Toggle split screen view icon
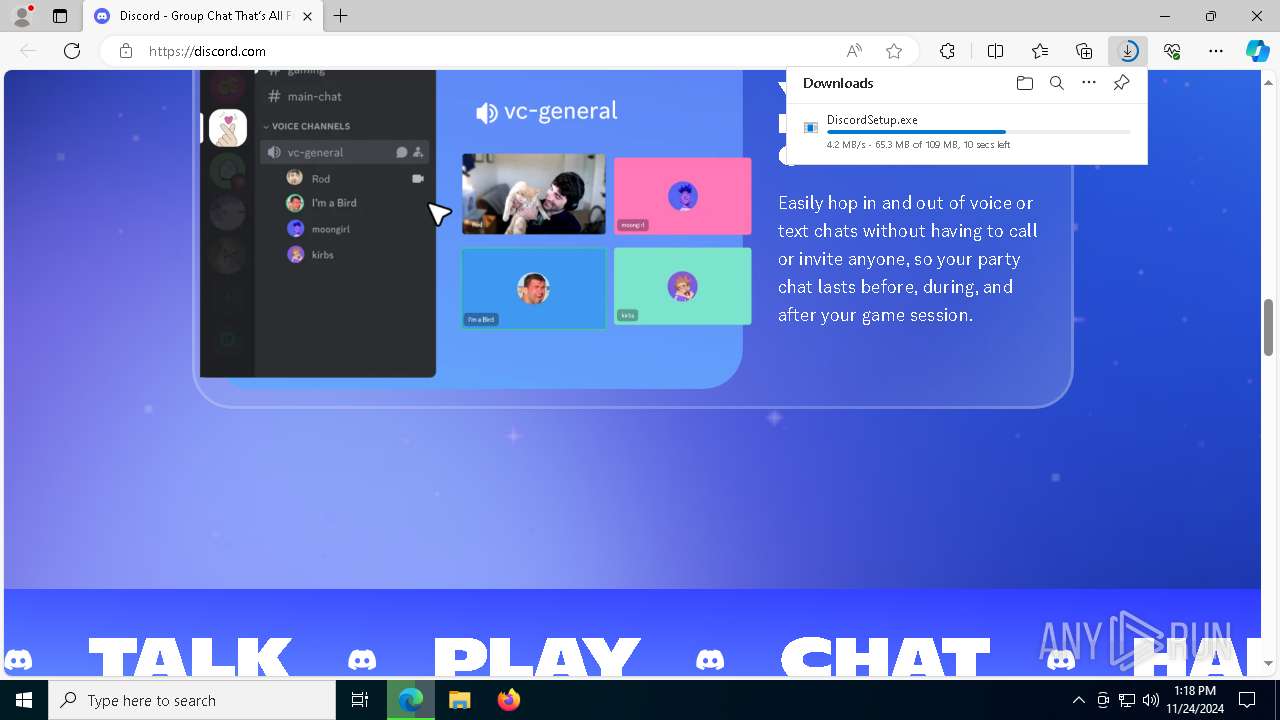 point(995,51)
